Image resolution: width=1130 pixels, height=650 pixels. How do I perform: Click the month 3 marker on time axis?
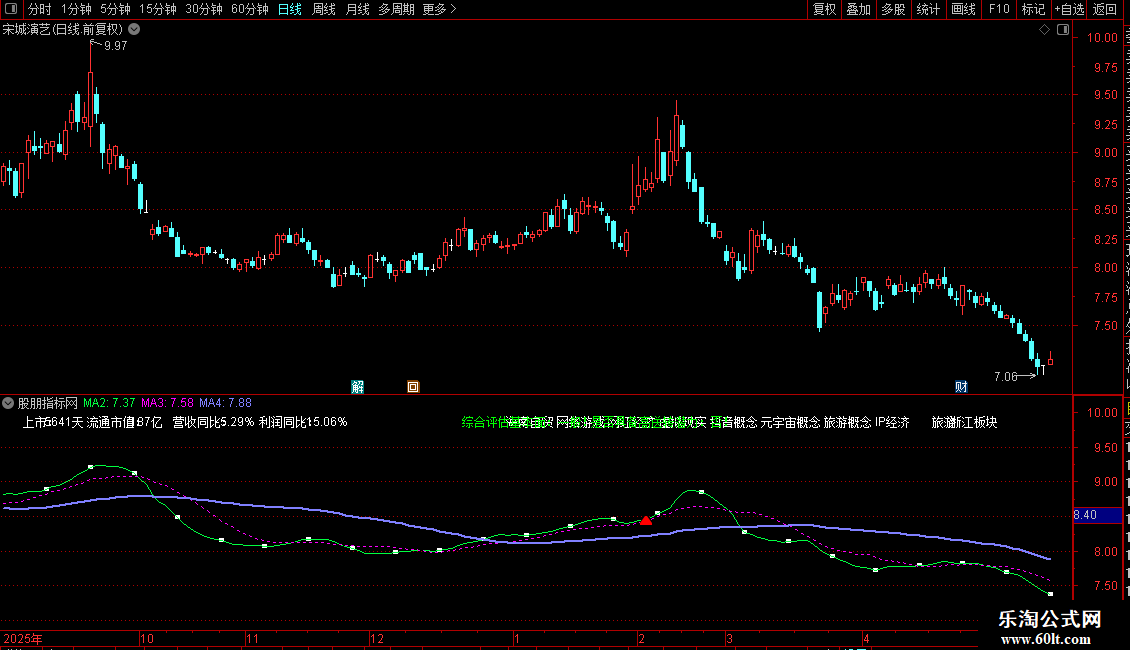(729, 638)
